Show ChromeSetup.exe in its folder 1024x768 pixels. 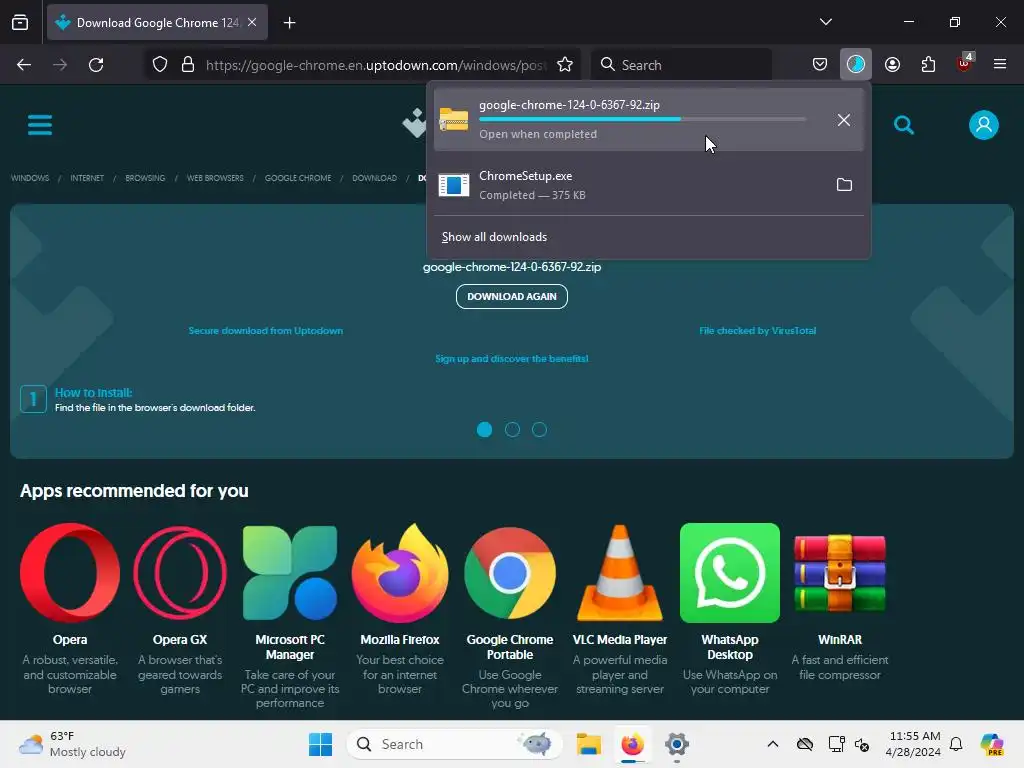coord(844,185)
